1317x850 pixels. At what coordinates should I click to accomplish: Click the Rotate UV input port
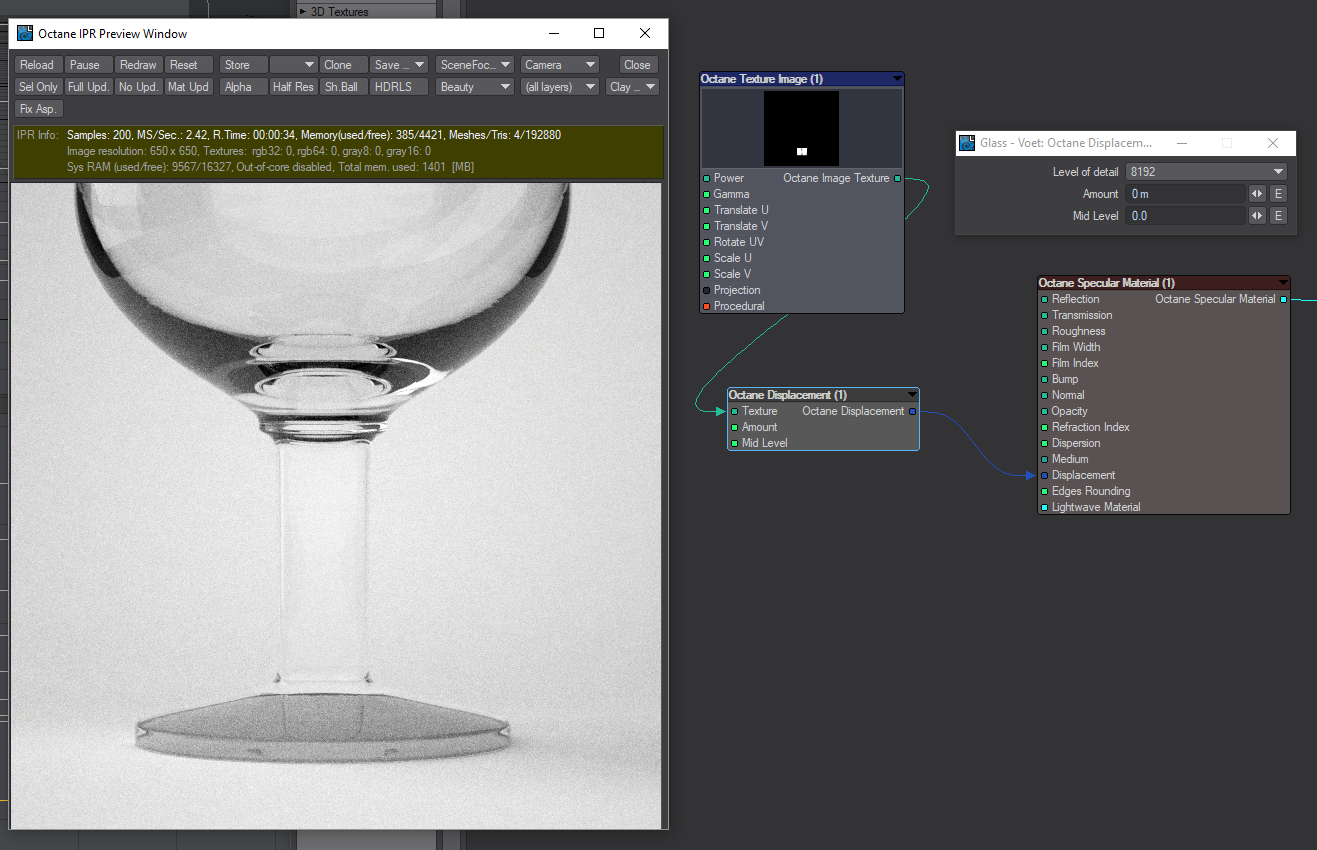[x=706, y=243]
